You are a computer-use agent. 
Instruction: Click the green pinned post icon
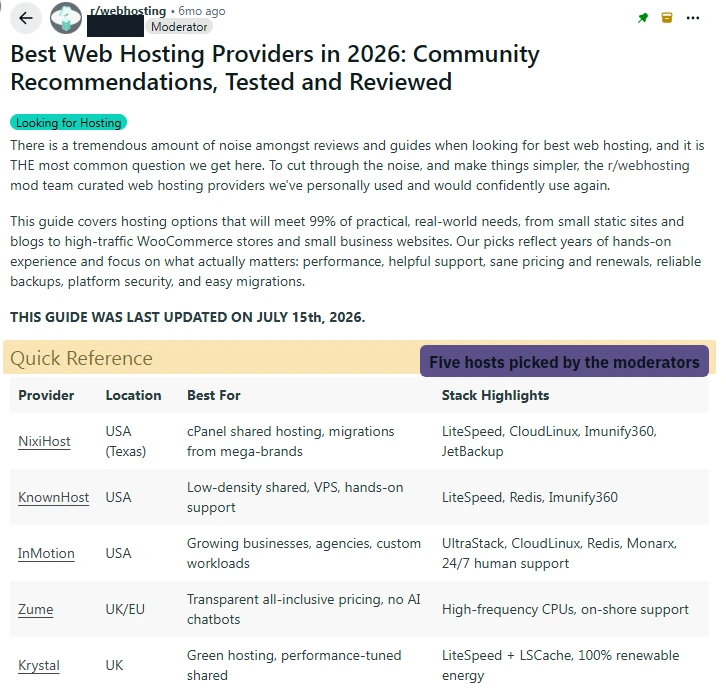click(x=643, y=18)
